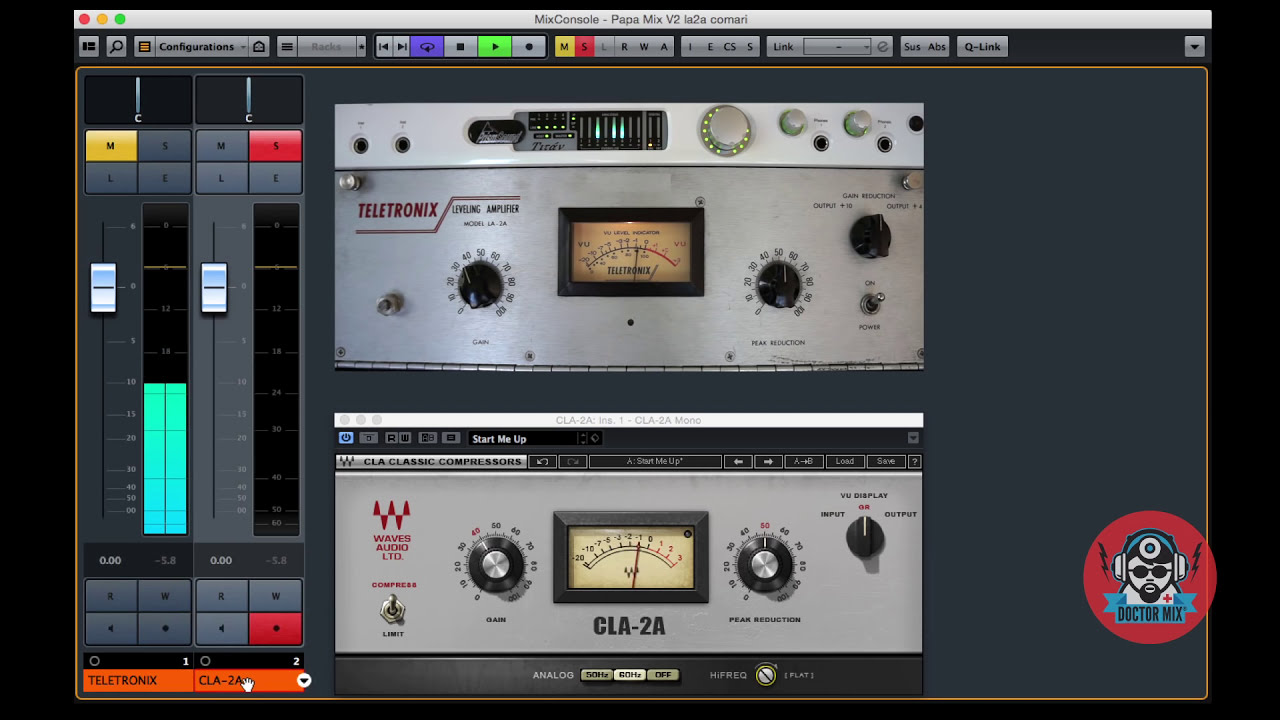The width and height of the screenshot is (1280, 720).
Task: Click the Waves undo arrow
Action: (x=541, y=461)
